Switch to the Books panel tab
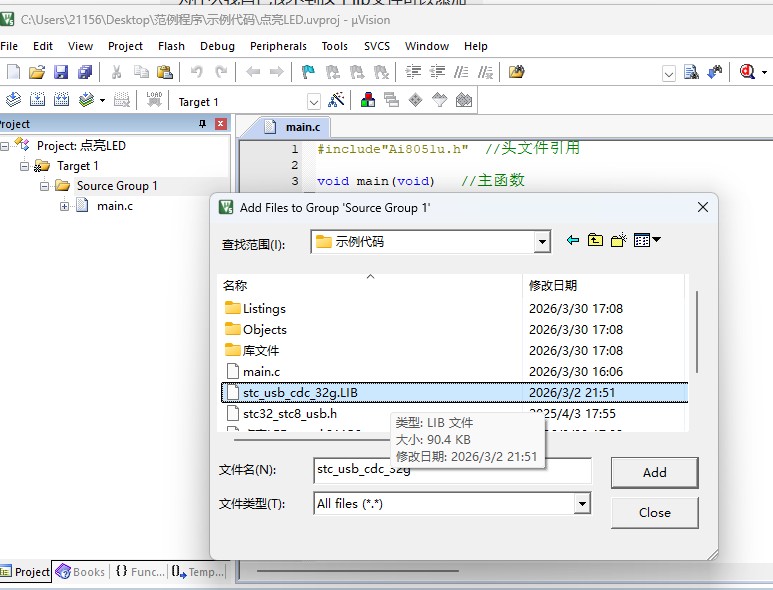Viewport: 773px width, 590px height. [80, 572]
